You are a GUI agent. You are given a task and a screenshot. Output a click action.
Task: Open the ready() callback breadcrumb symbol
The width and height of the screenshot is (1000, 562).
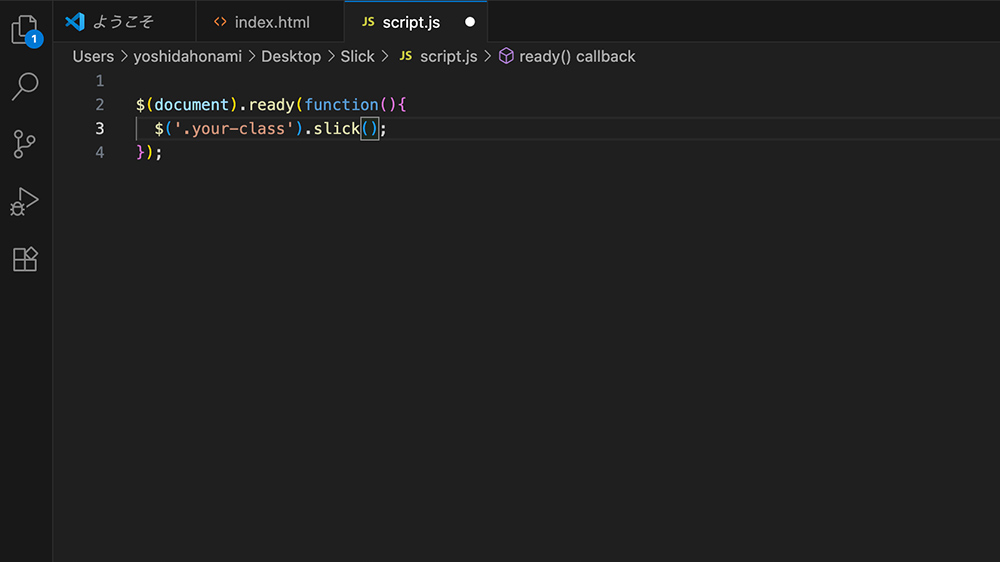click(577, 56)
